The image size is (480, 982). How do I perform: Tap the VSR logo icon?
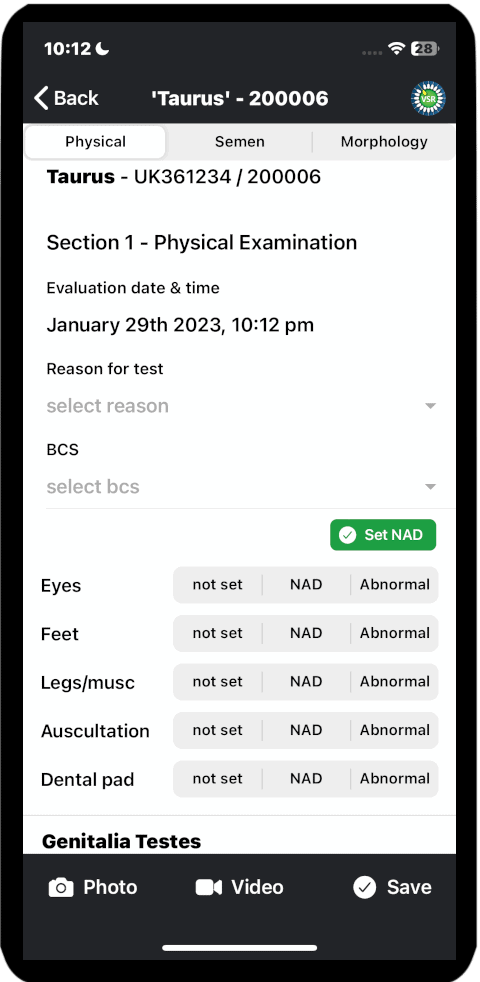click(x=428, y=98)
